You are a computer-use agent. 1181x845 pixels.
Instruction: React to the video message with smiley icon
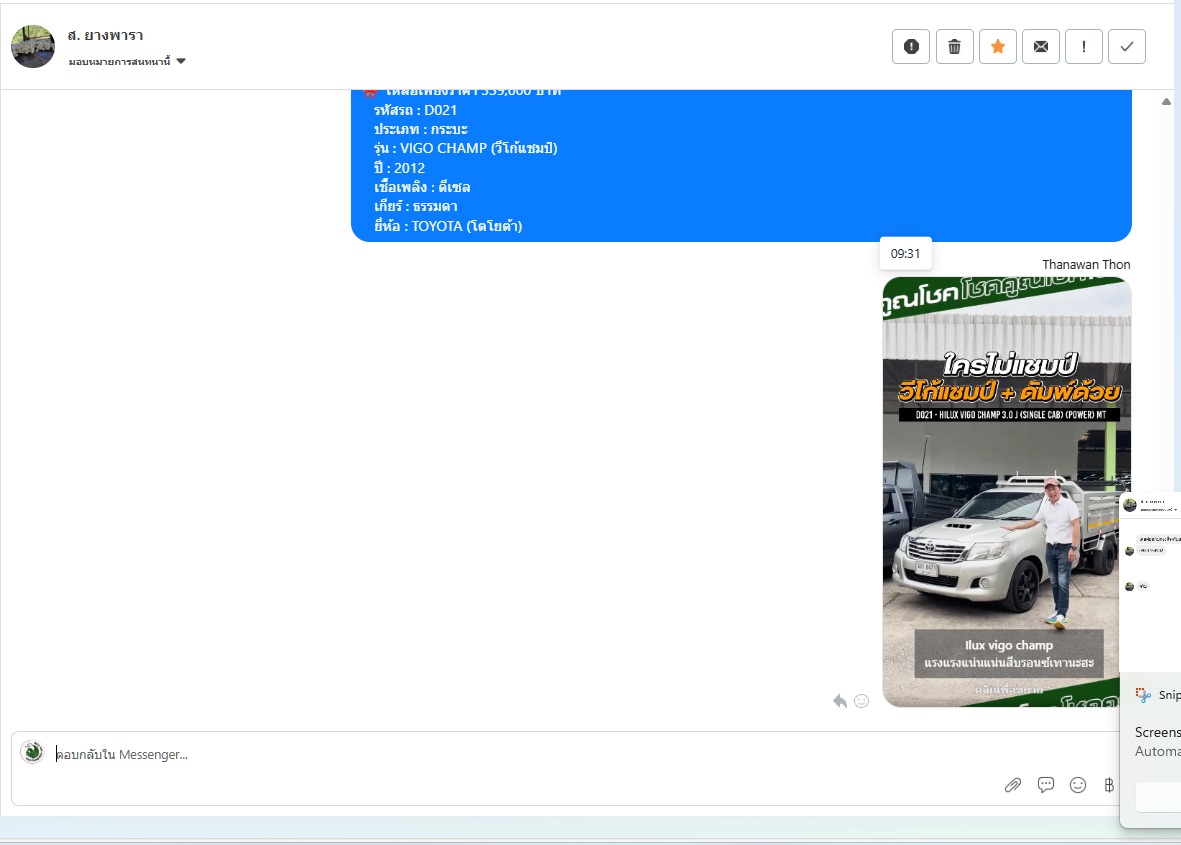pos(862,701)
